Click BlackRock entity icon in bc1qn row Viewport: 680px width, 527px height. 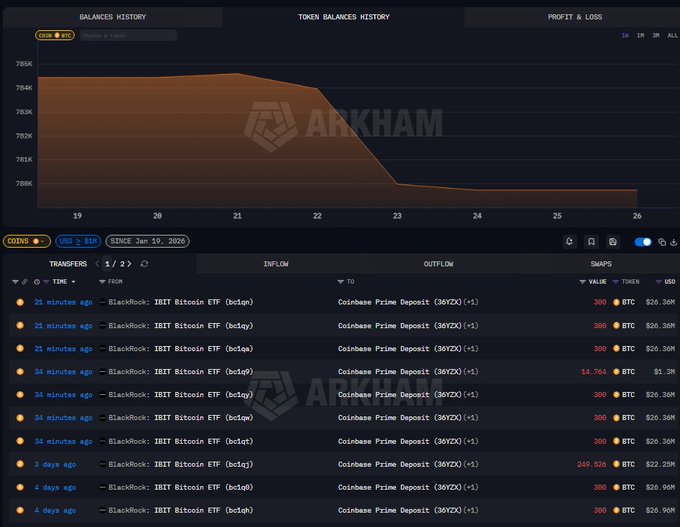point(102,302)
